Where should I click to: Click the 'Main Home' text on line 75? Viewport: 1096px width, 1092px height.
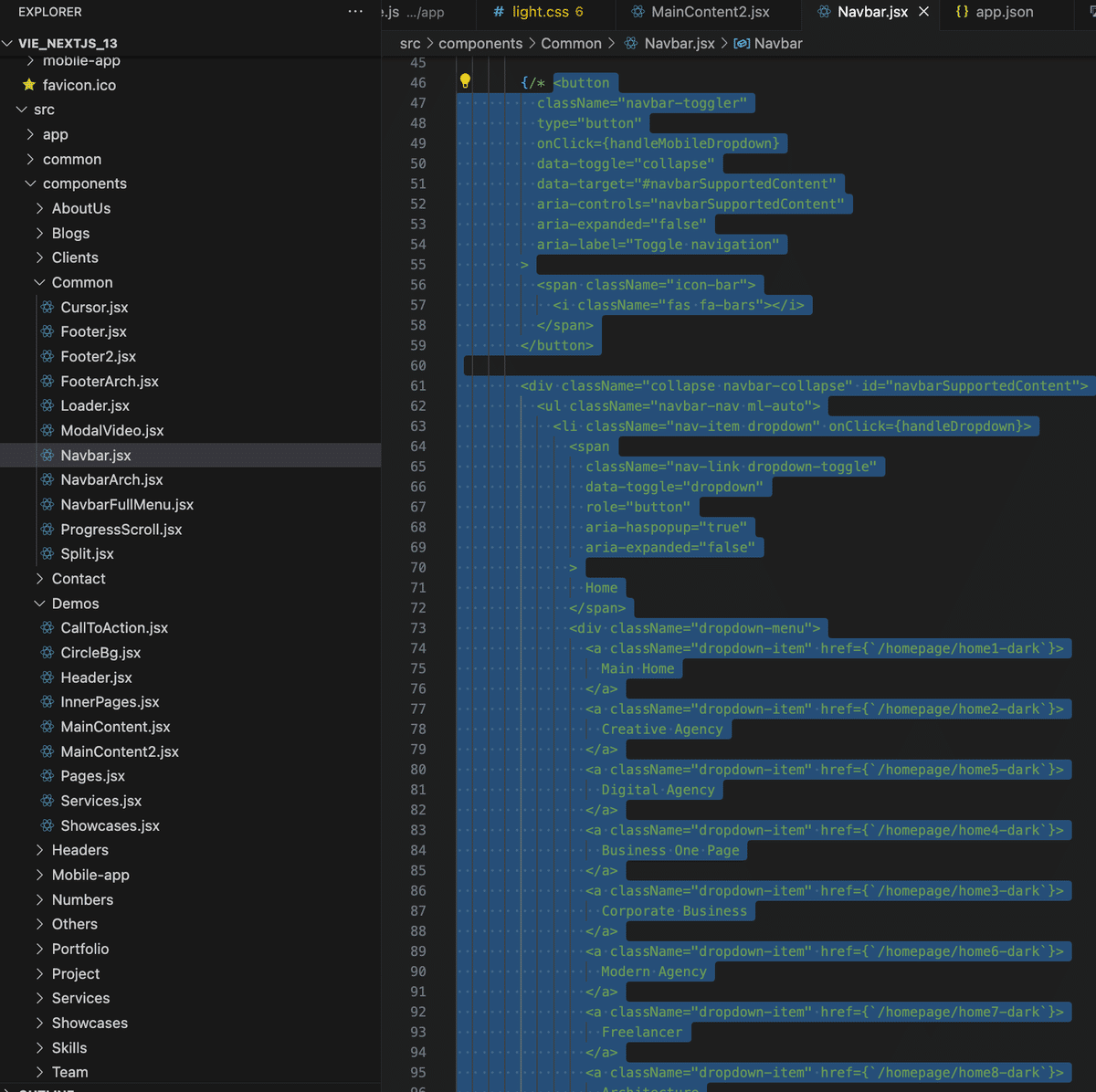click(638, 668)
